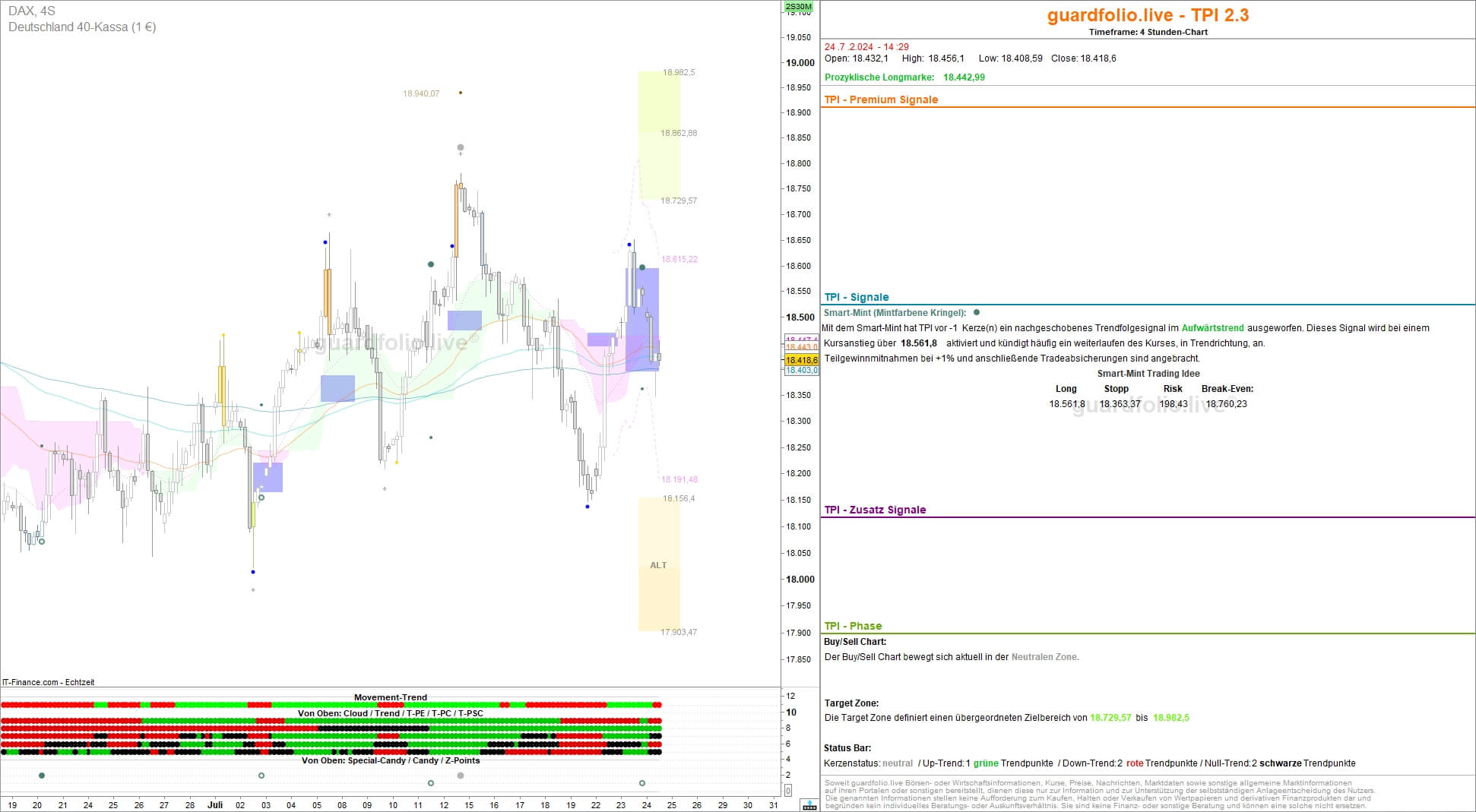The image size is (1476, 812).
Task: Click the Prozyklische Longmarke value 18.442,99
Action: (x=964, y=77)
